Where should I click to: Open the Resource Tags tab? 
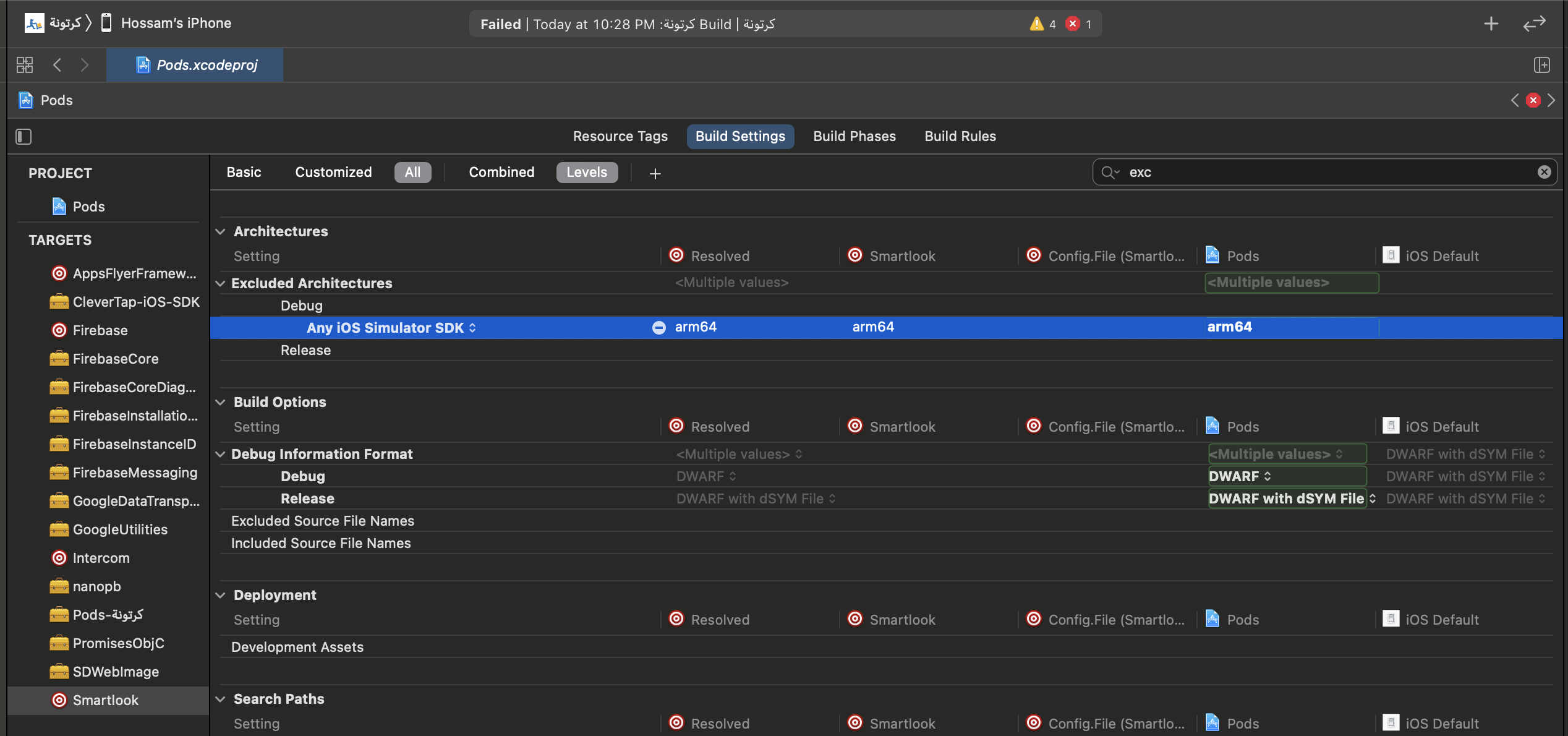[x=620, y=136]
